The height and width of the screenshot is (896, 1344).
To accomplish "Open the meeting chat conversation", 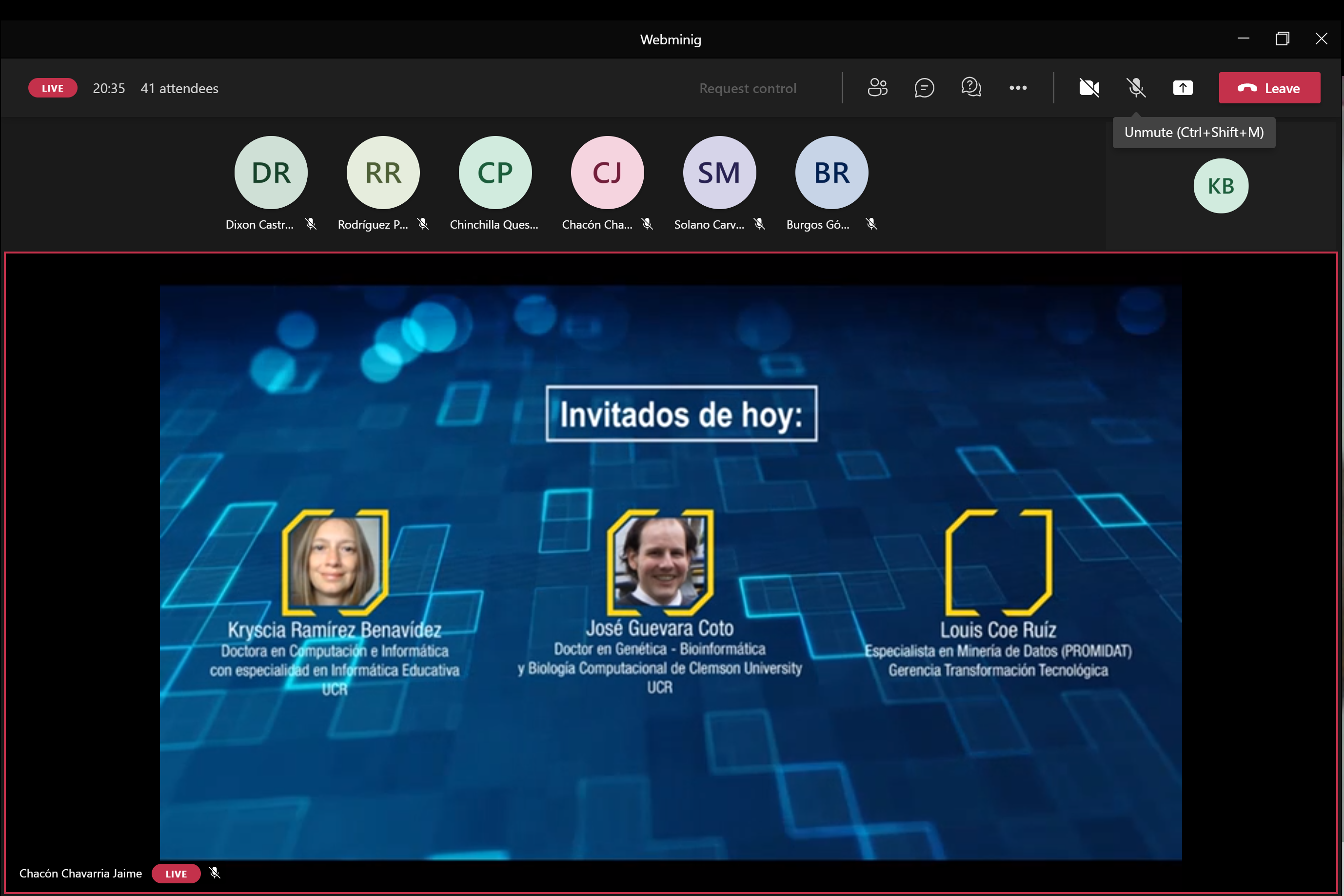I will 924,88.
